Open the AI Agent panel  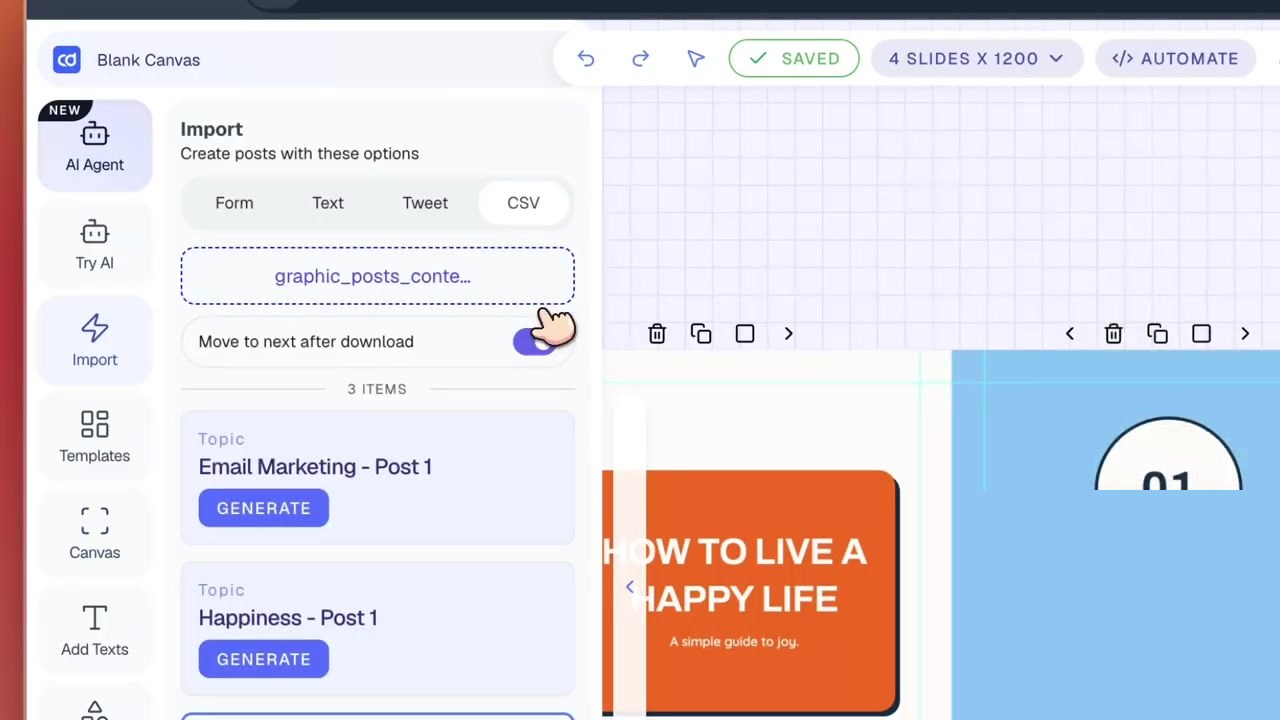pyautogui.click(x=95, y=146)
